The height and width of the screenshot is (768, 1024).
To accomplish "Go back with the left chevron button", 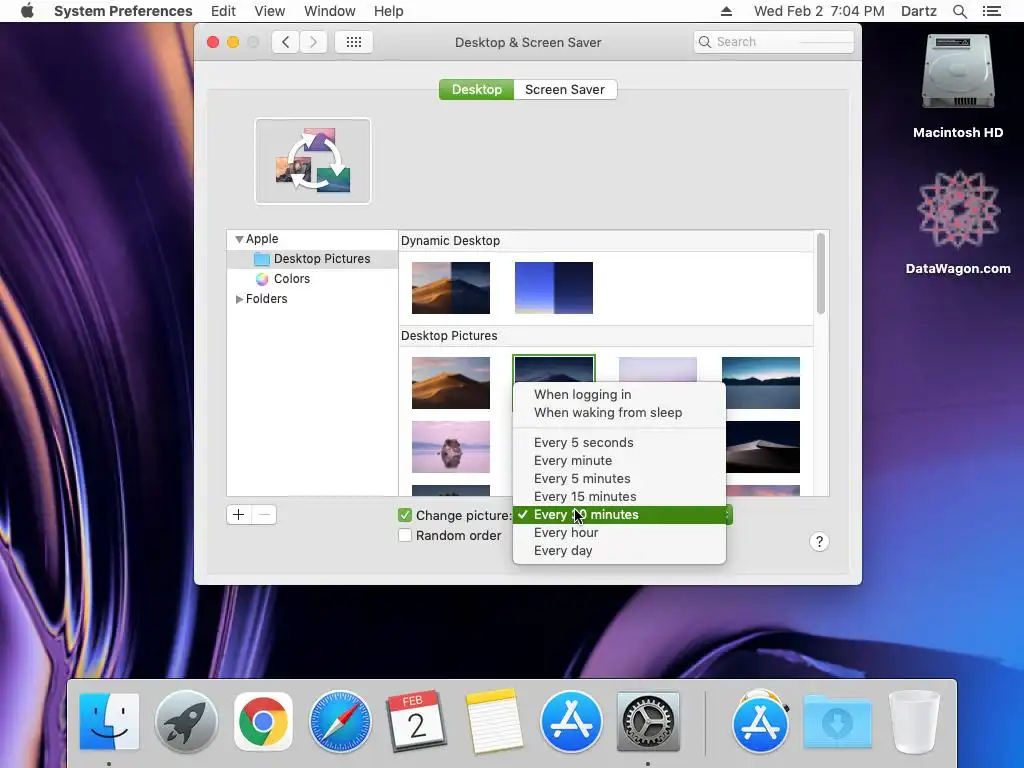I will pos(285,42).
